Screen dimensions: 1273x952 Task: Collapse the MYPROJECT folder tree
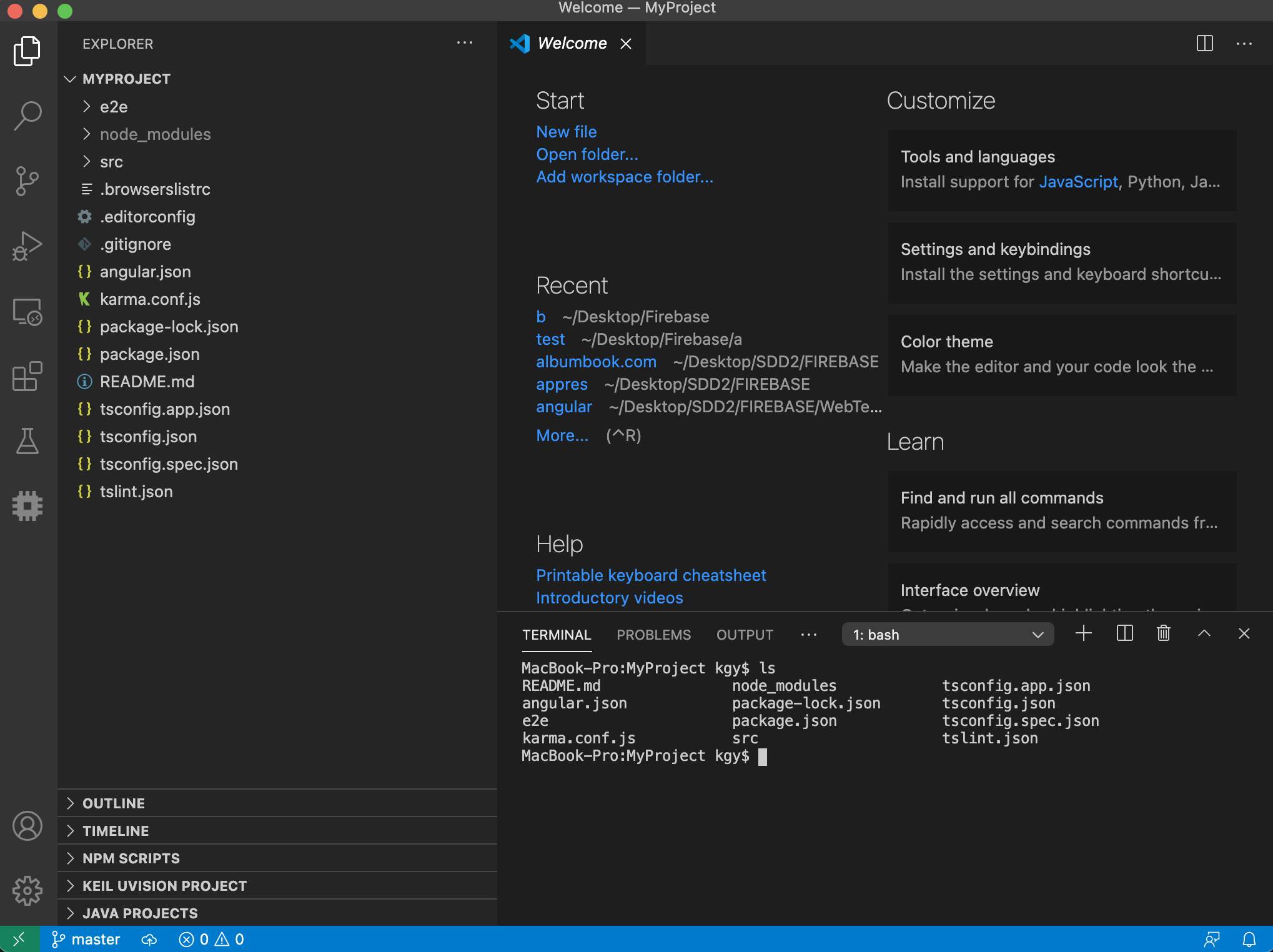pyautogui.click(x=70, y=79)
